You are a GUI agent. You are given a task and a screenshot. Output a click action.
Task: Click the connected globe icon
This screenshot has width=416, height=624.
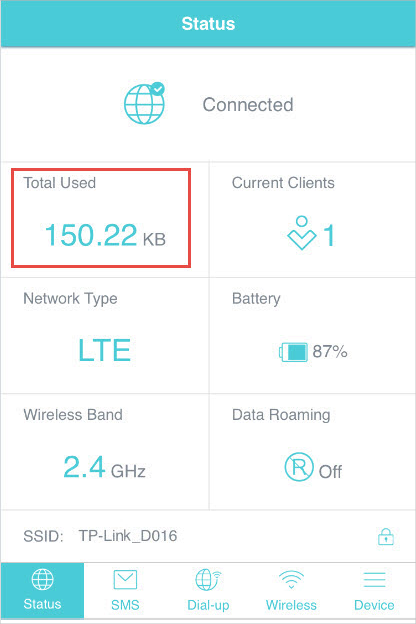click(x=144, y=103)
